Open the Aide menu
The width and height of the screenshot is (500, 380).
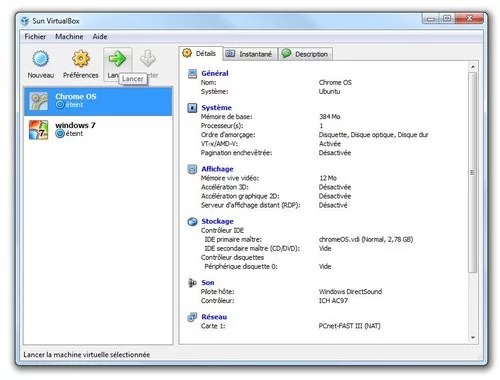click(100, 37)
